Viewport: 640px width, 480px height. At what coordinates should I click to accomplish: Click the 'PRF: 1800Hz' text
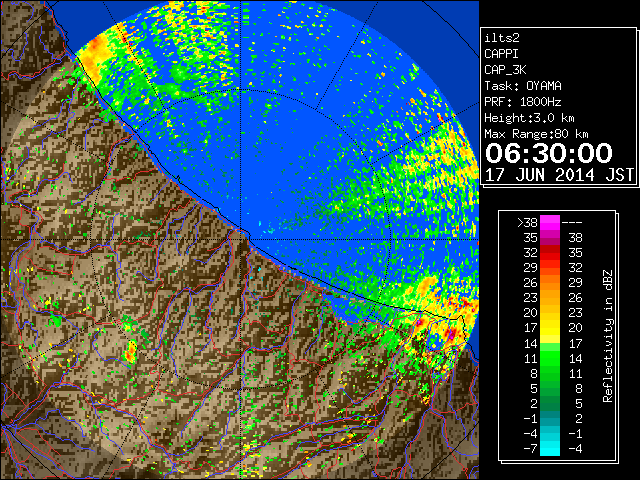[x=523, y=102]
